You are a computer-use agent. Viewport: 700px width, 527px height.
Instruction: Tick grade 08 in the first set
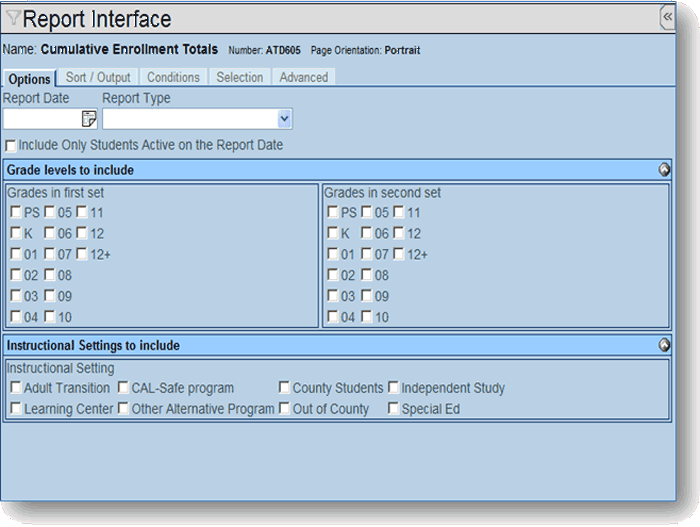click(50, 275)
